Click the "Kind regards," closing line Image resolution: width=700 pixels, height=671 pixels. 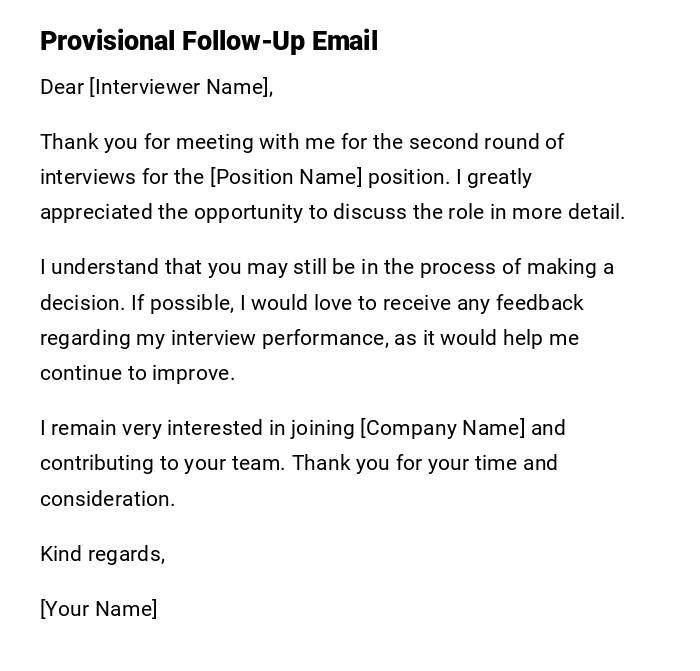pyautogui.click(x=102, y=554)
